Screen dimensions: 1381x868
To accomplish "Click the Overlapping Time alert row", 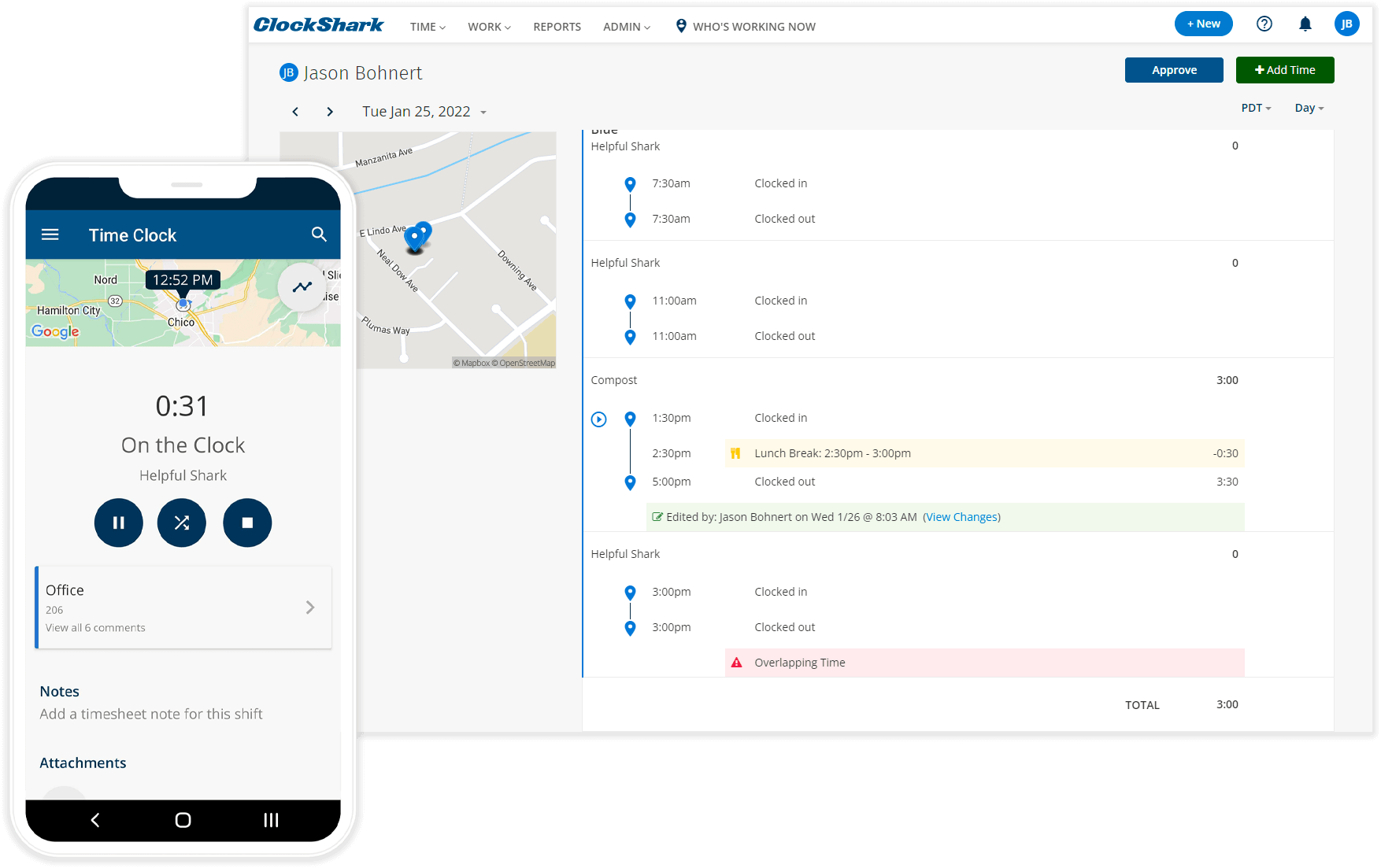I will [x=985, y=663].
